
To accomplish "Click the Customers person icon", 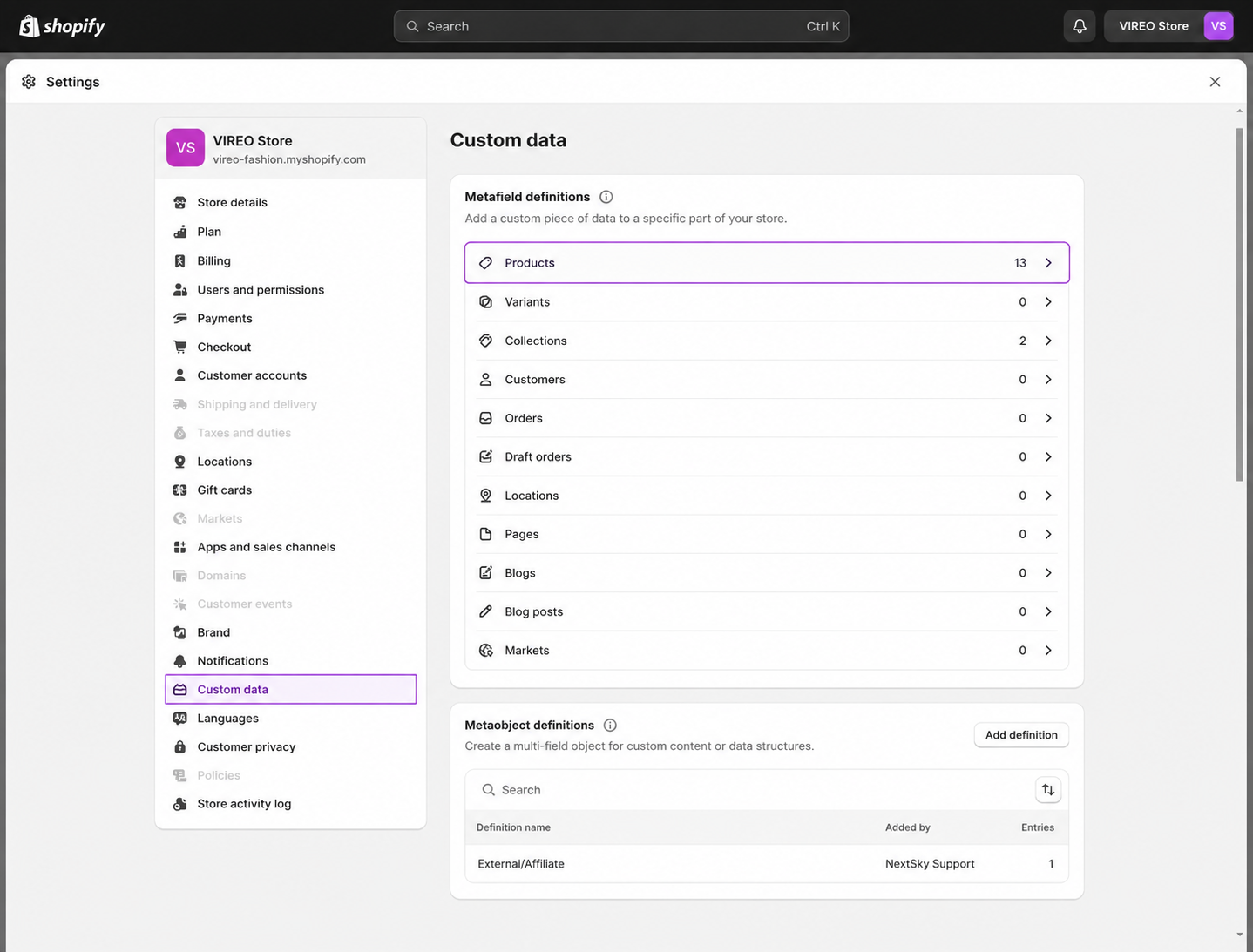I will [486, 379].
